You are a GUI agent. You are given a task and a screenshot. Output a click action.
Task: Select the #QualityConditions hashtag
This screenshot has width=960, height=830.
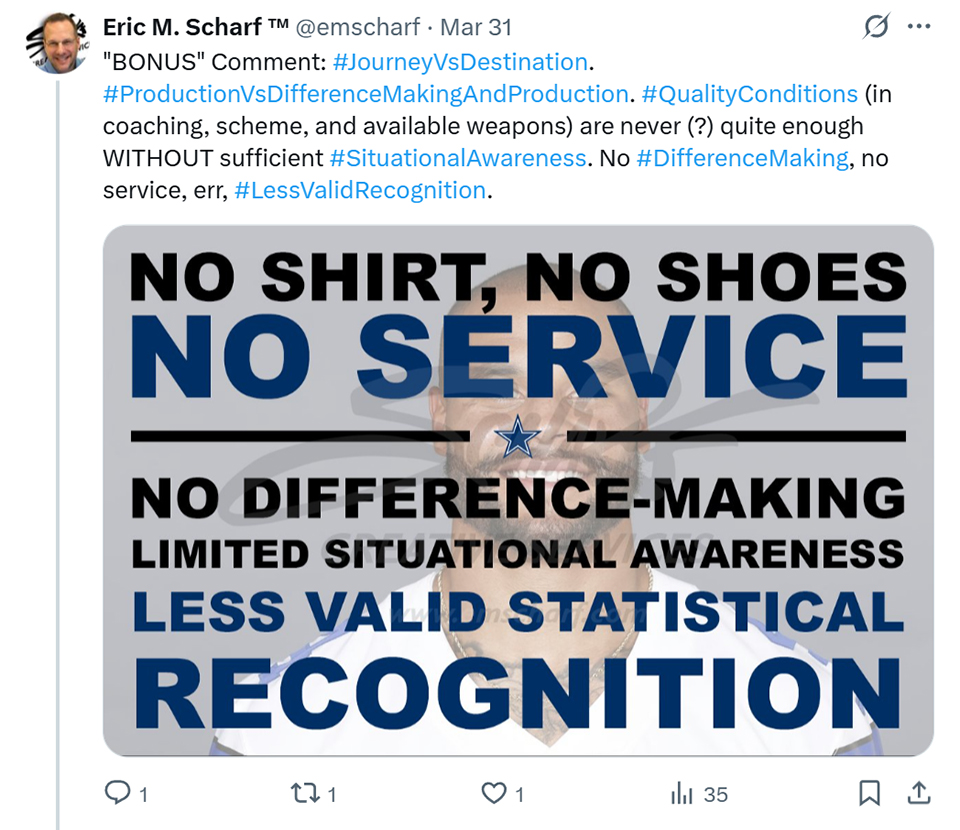click(x=750, y=94)
